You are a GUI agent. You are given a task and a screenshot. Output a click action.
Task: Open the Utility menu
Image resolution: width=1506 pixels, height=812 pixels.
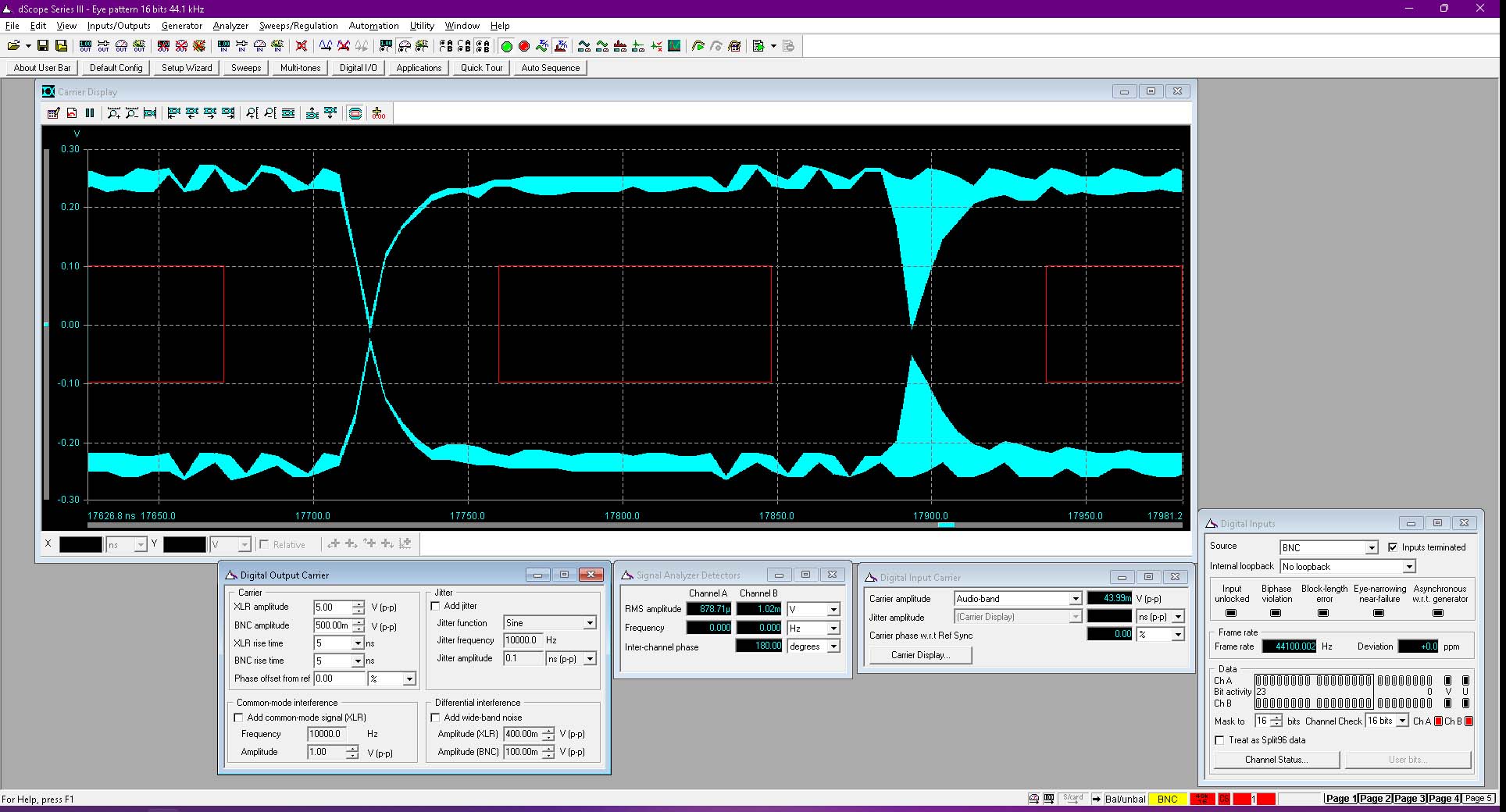pos(422,26)
